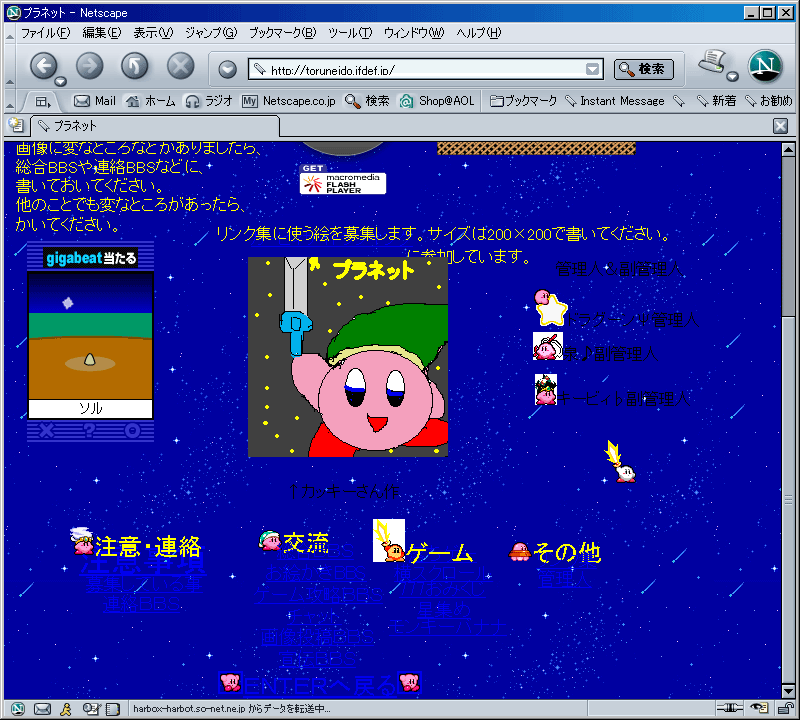Open Instant Messenger from the status bar icon

[x=66, y=708]
